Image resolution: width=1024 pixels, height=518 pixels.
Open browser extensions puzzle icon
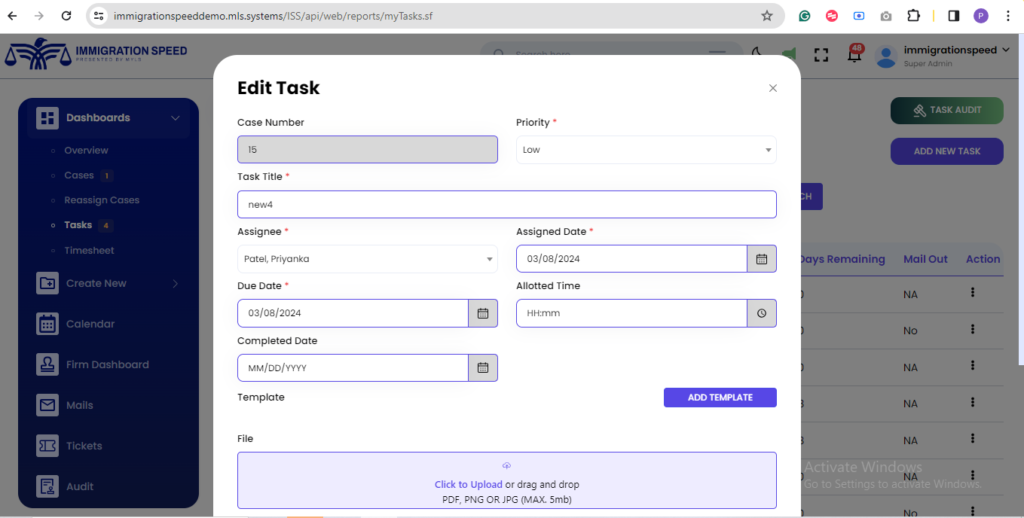click(x=914, y=16)
